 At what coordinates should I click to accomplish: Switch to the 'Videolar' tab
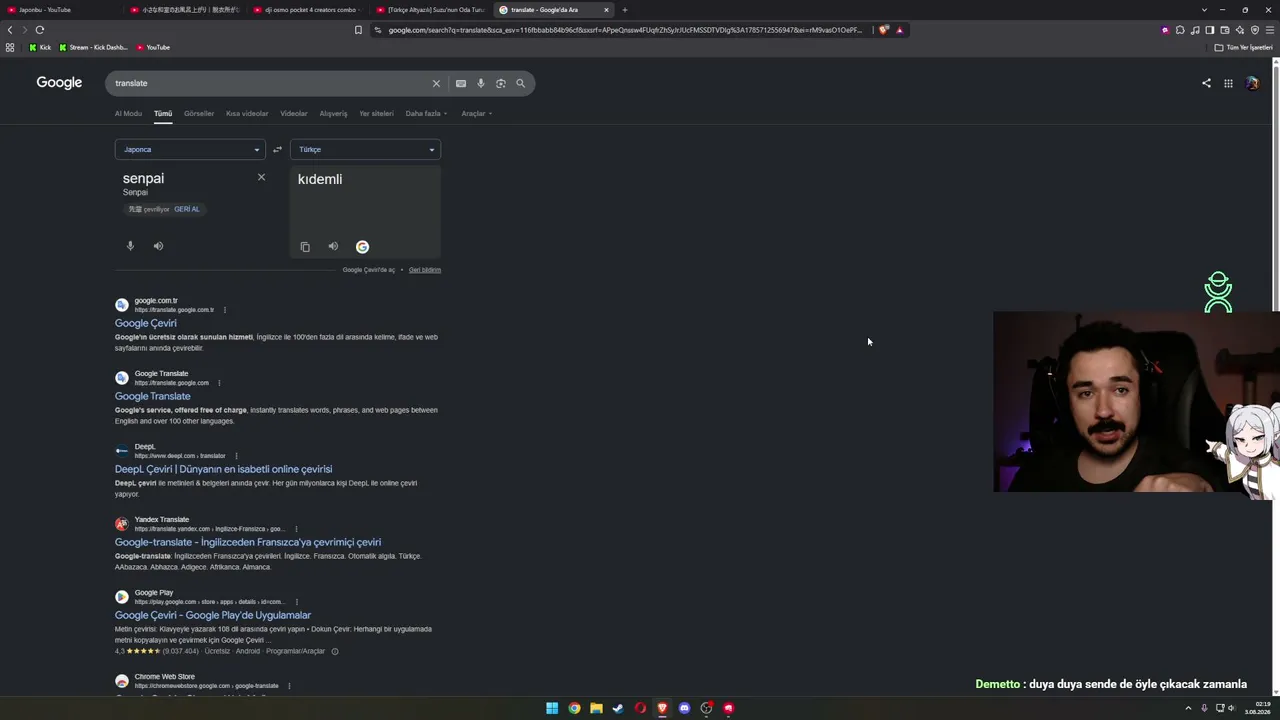coord(294,113)
